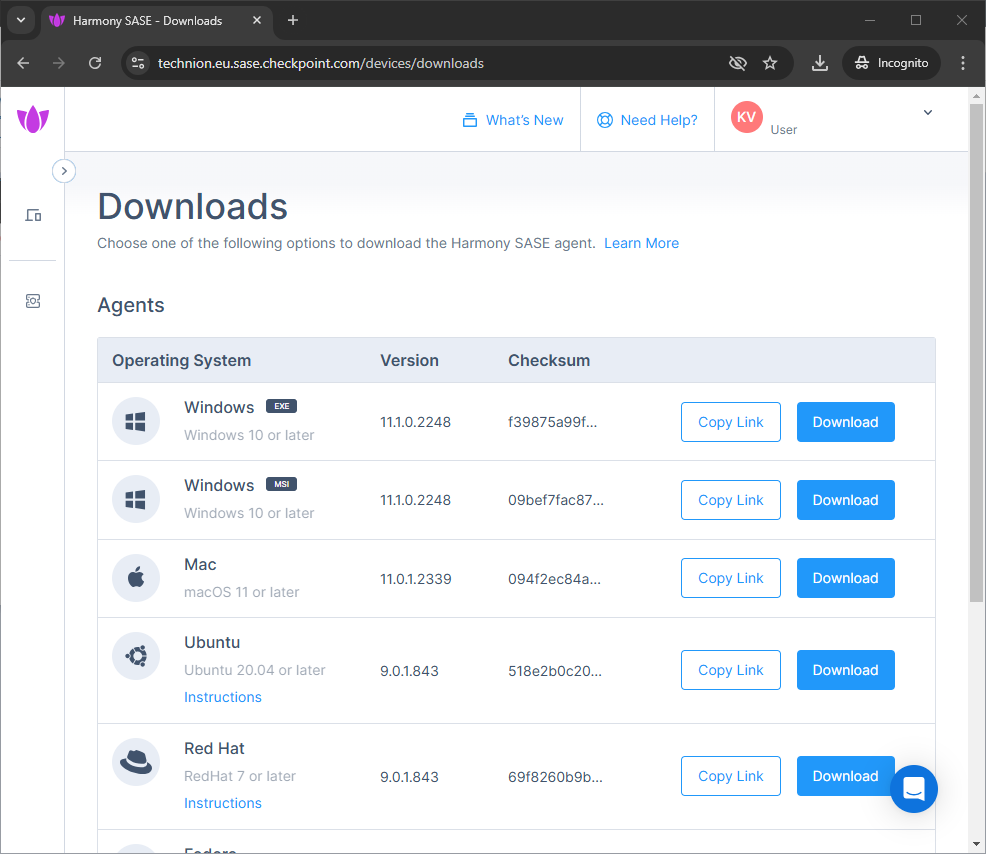The height and width of the screenshot is (854, 986).
Task: Click the Version column header
Action: click(409, 360)
